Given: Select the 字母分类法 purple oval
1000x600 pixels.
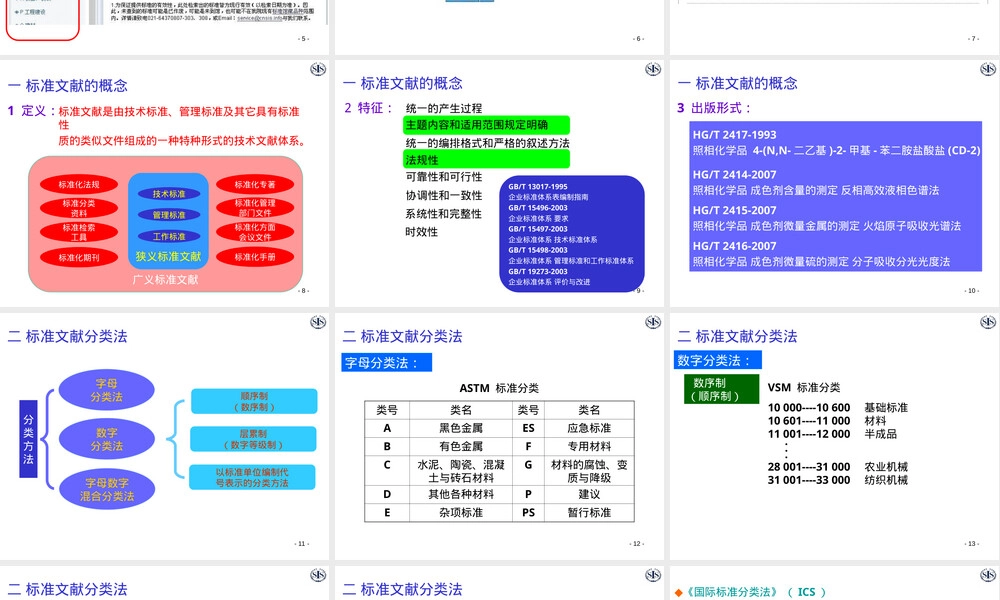Looking at the screenshot, I should [107, 390].
